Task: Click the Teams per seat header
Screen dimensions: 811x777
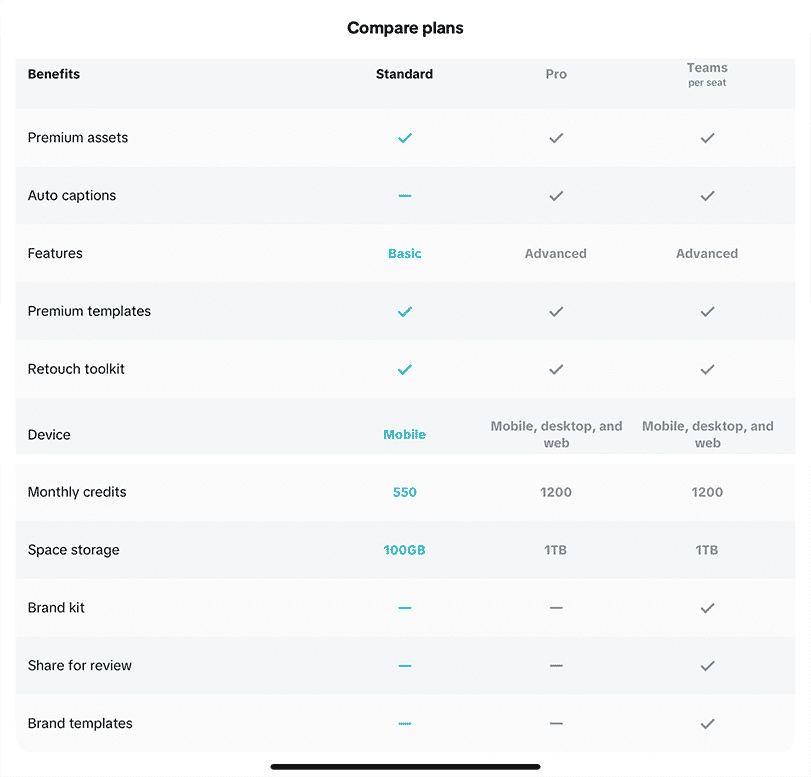Action: [707, 73]
